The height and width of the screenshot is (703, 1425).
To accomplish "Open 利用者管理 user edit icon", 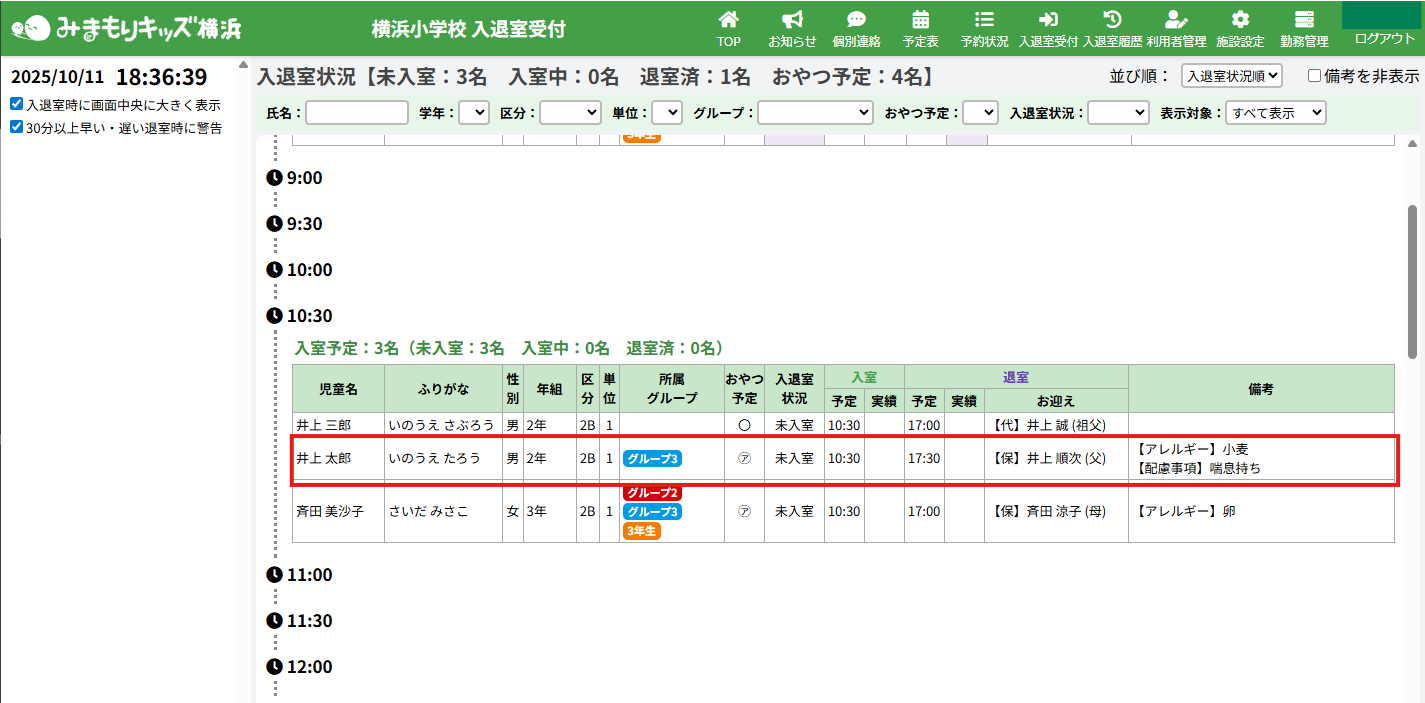I will click(1176, 20).
